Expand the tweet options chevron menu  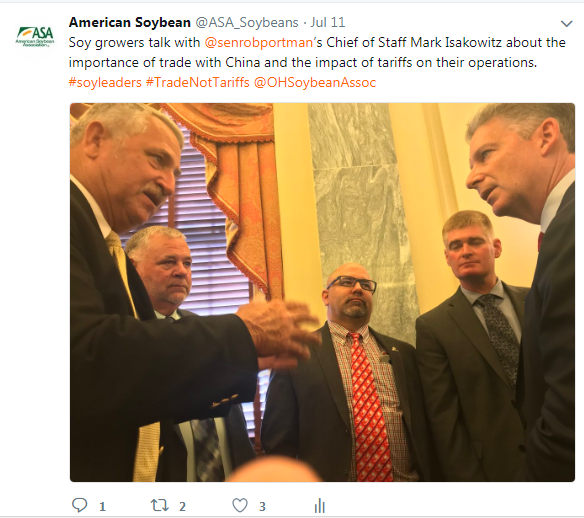click(566, 24)
